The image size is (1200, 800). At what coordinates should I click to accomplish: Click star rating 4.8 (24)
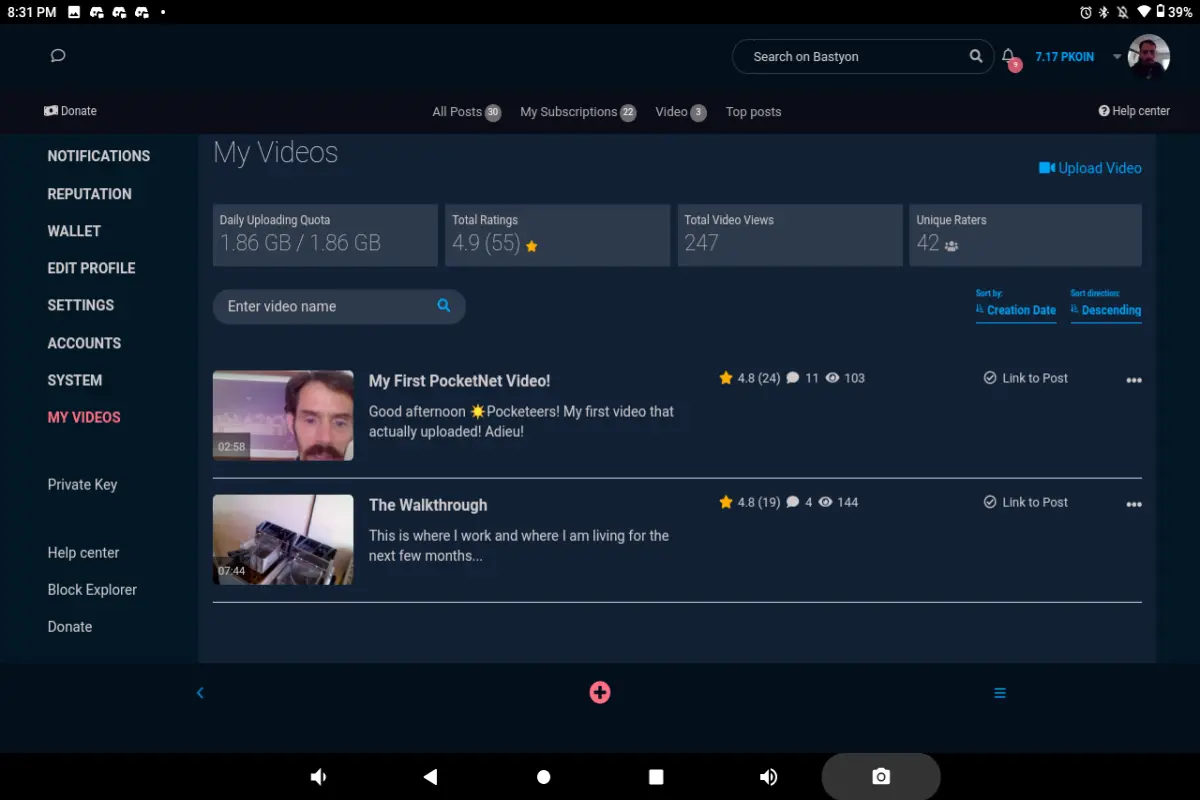point(749,378)
